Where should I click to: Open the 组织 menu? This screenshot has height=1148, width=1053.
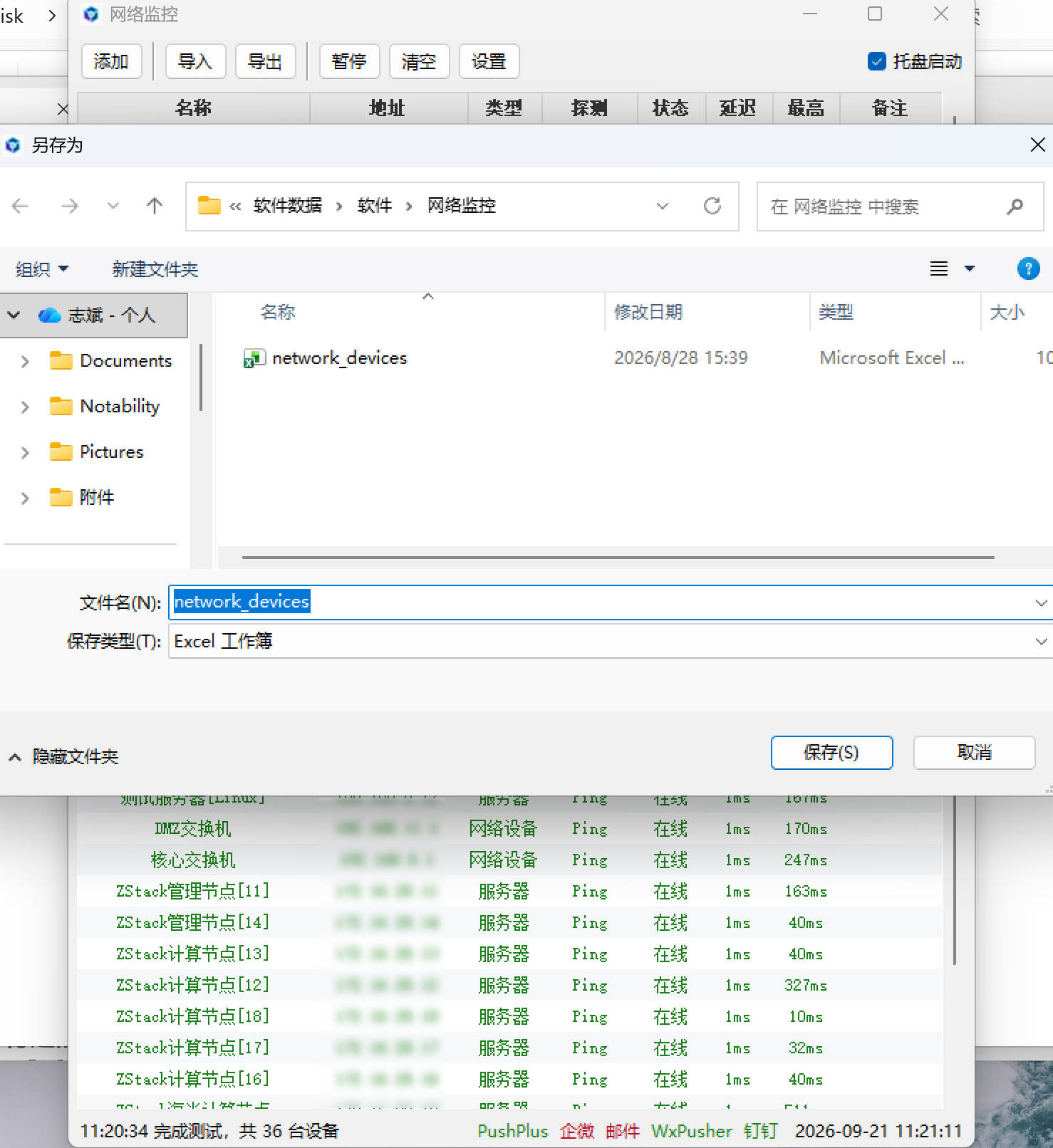point(42,269)
